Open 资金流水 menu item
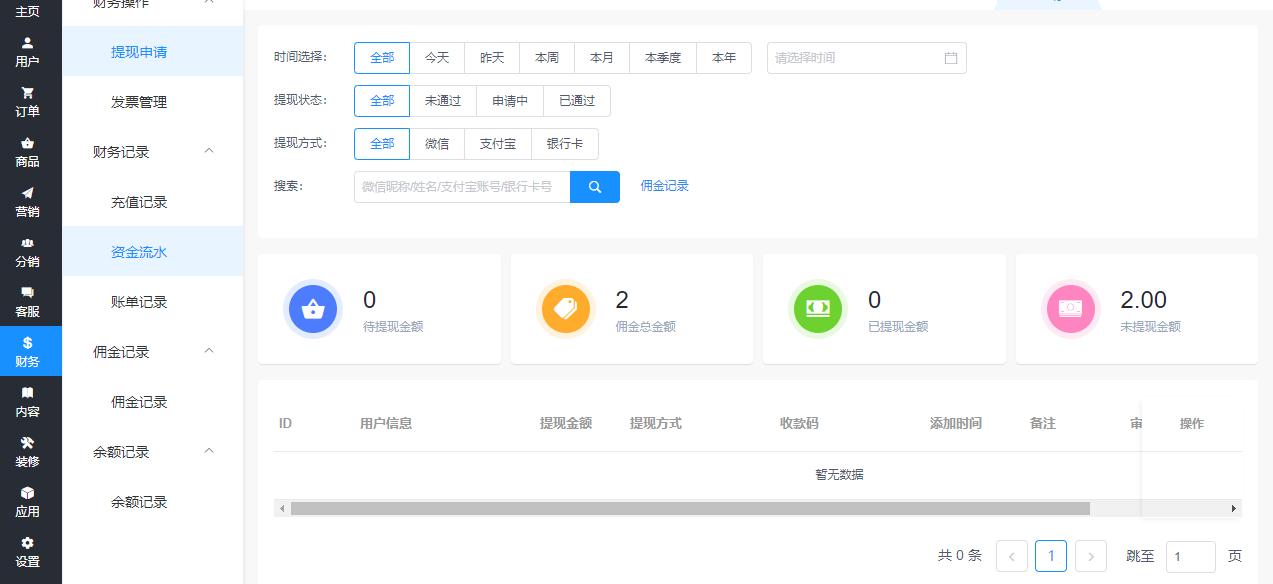 pos(153,251)
